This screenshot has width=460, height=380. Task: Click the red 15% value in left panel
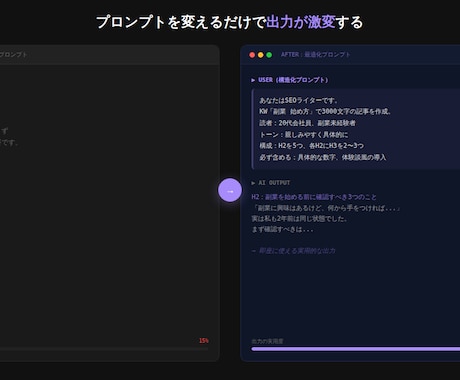coord(204,341)
